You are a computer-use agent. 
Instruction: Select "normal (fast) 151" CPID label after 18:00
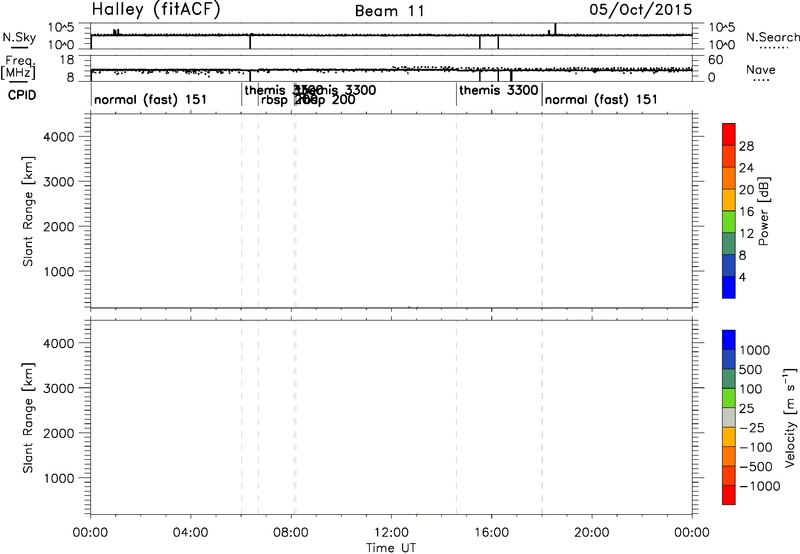coord(601,99)
